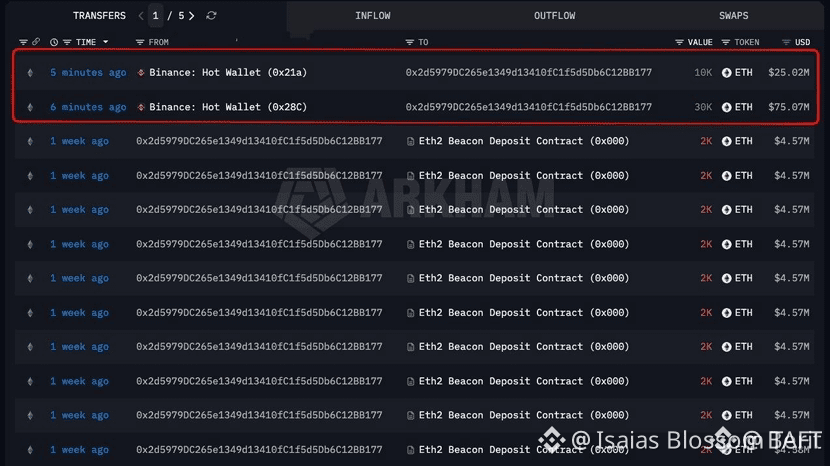The height and width of the screenshot is (466, 830).
Task: Click recipient address in 10K ETH row
Action: (x=528, y=73)
